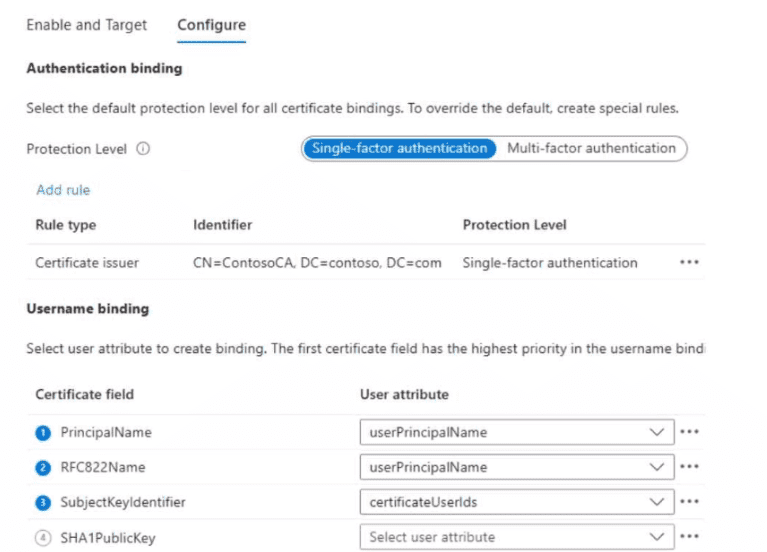Image resolution: width=767 pixels, height=552 pixels.
Task: Open SHA1PublicKey Select user attribute dropdown
Action: pyautogui.click(x=517, y=537)
